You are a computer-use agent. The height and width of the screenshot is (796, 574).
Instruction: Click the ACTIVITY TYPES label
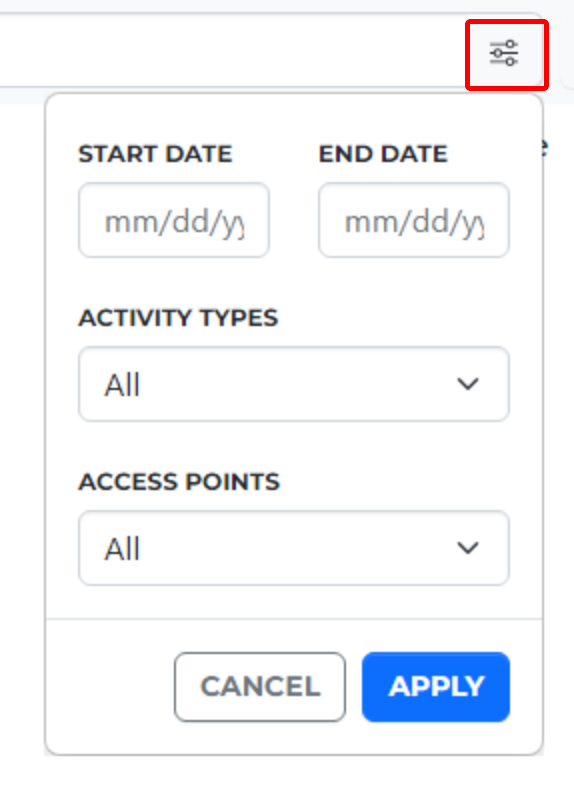(x=178, y=318)
